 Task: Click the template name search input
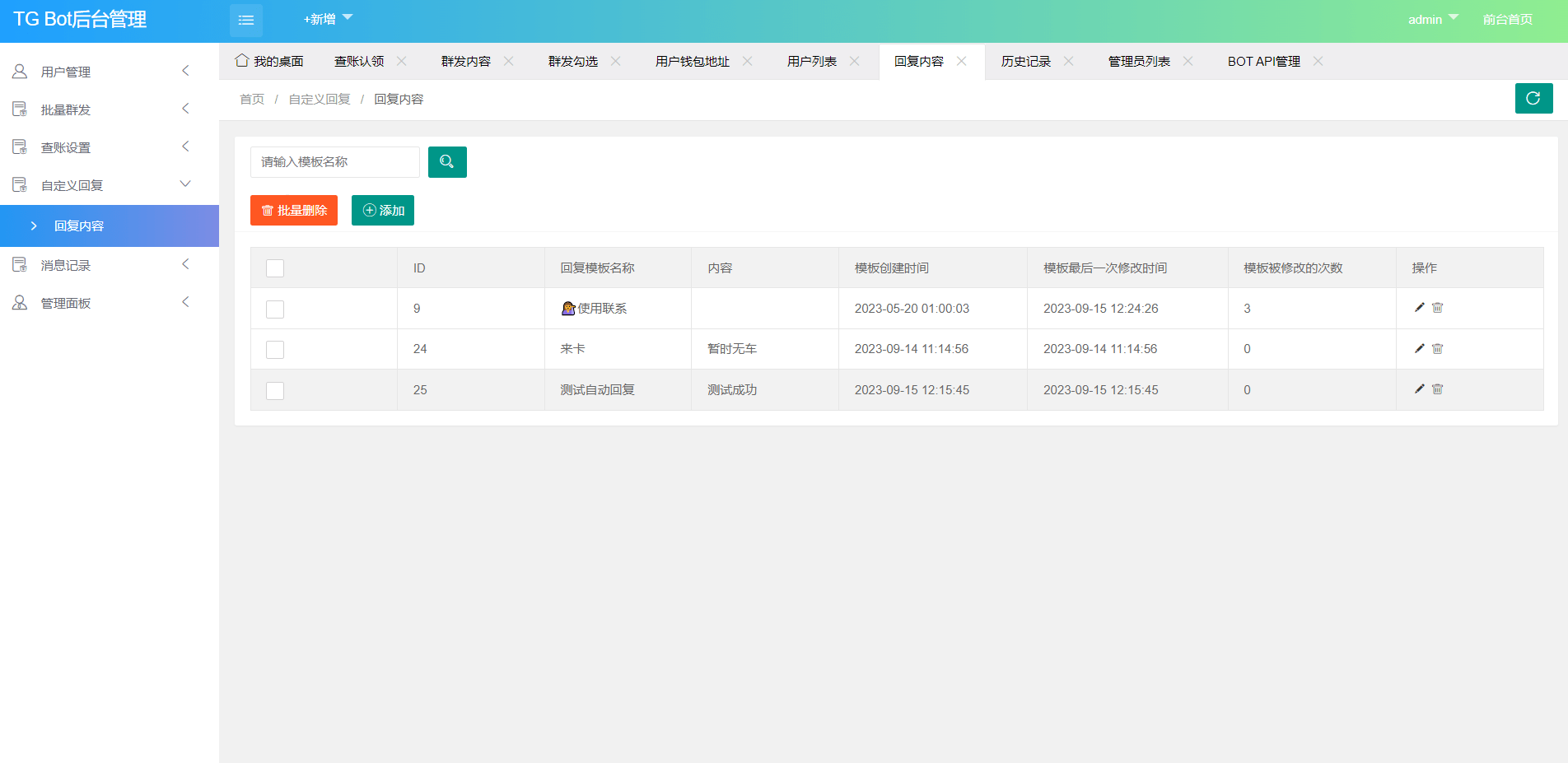pos(335,162)
